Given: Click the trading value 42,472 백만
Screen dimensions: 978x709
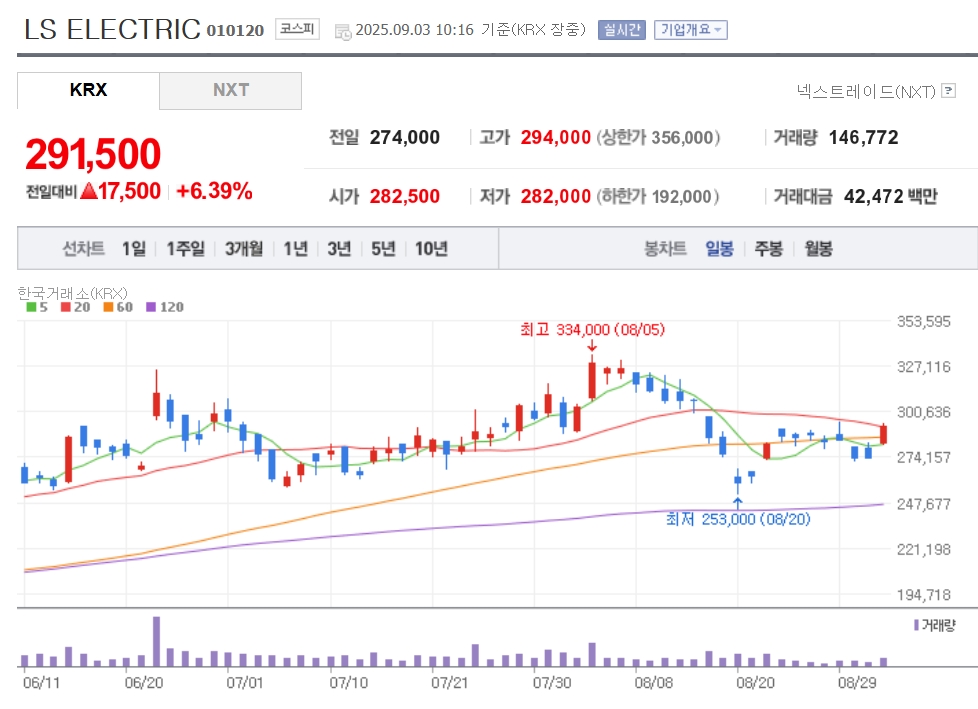Looking at the screenshot, I should 891,196.
